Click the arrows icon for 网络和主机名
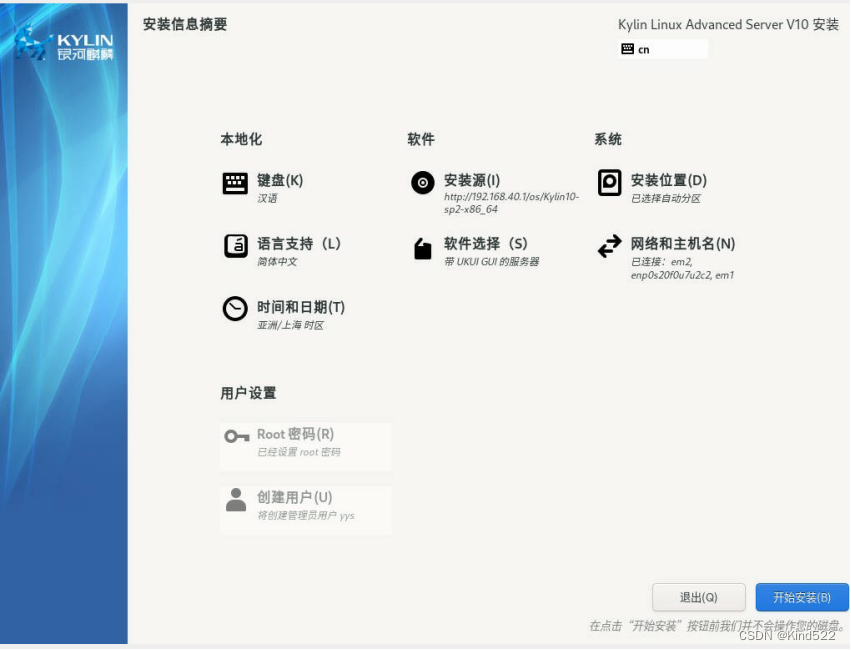 (x=609, y=246)
